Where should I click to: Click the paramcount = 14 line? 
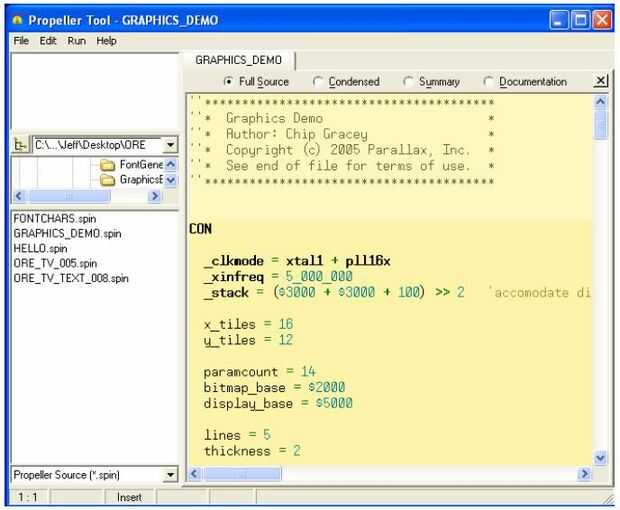pos(259,372)
